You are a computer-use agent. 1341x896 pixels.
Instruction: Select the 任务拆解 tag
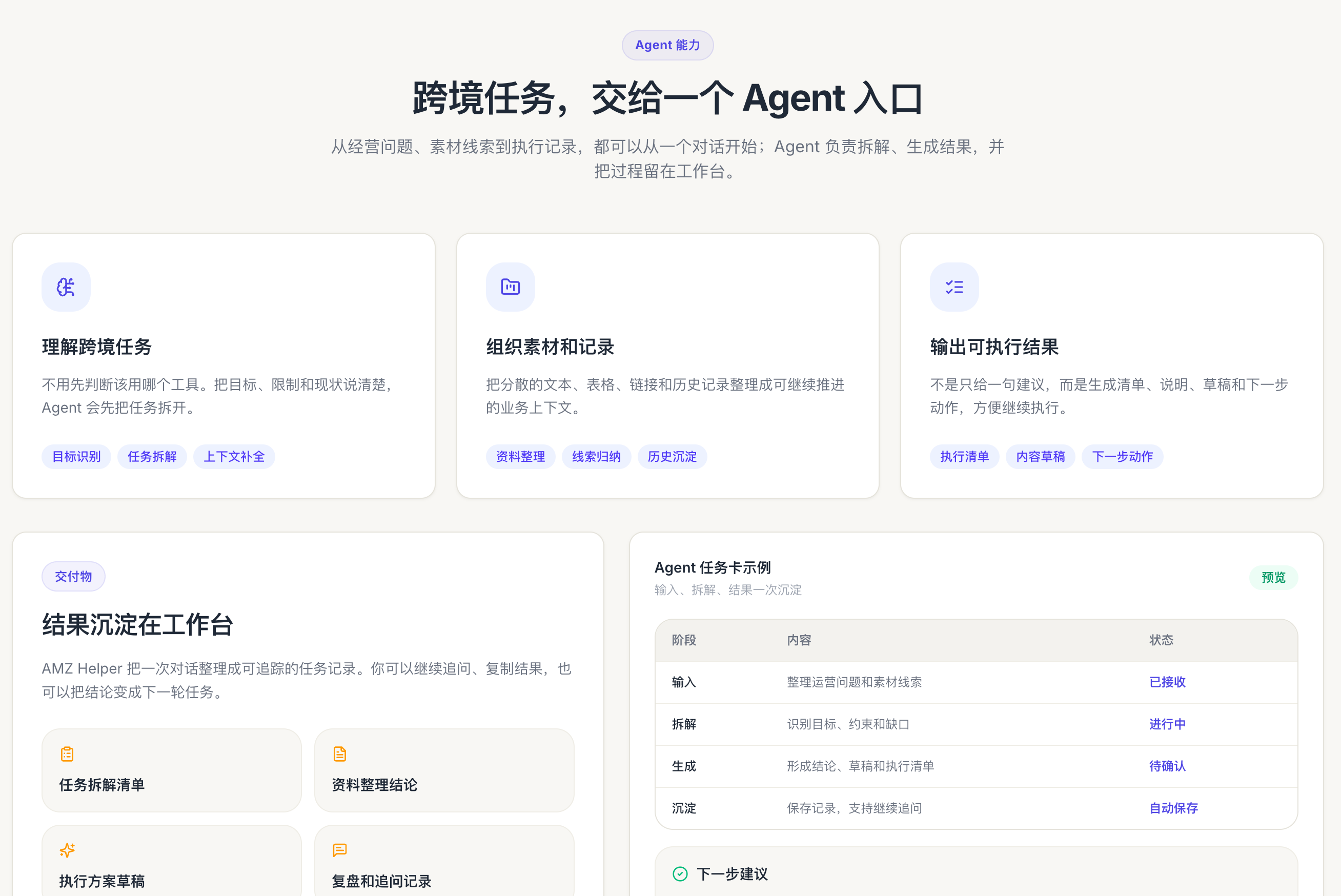click(152, 457)
